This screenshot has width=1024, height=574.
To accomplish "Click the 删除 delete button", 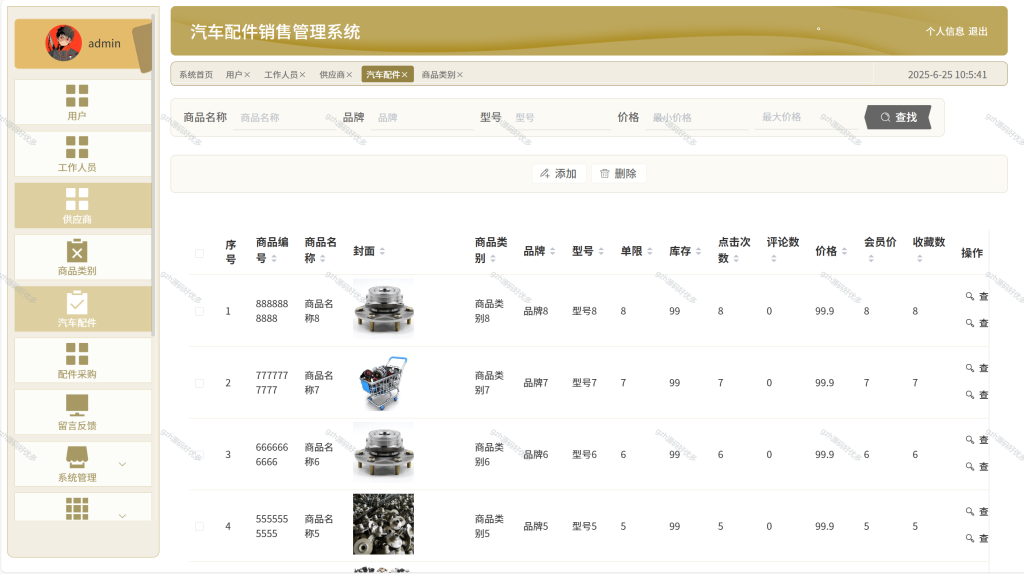I will click(x=618, y=174).
